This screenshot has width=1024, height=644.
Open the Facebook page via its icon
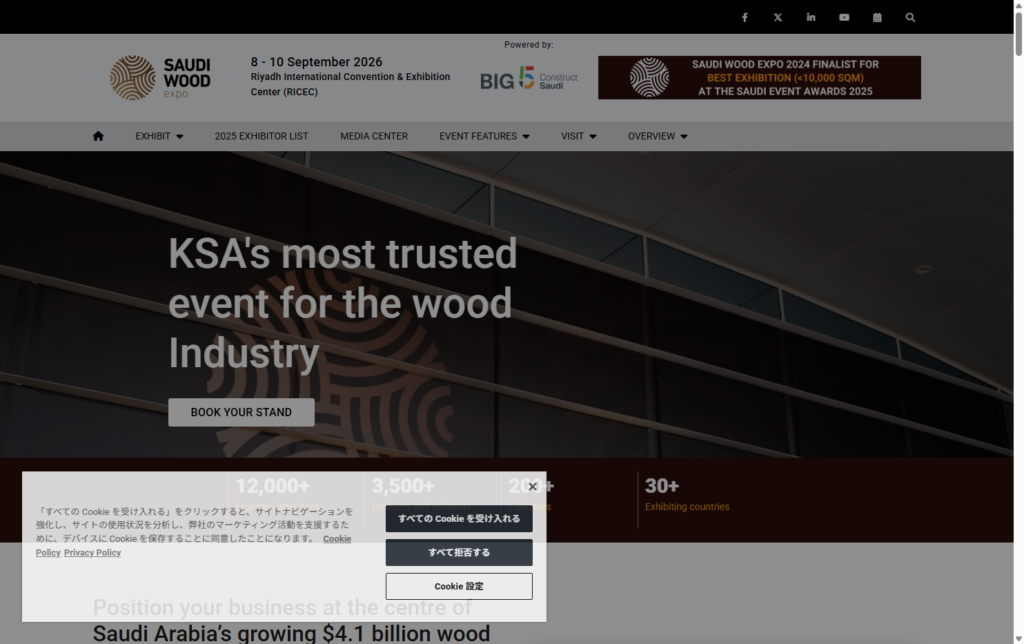[x=744, y=17]
